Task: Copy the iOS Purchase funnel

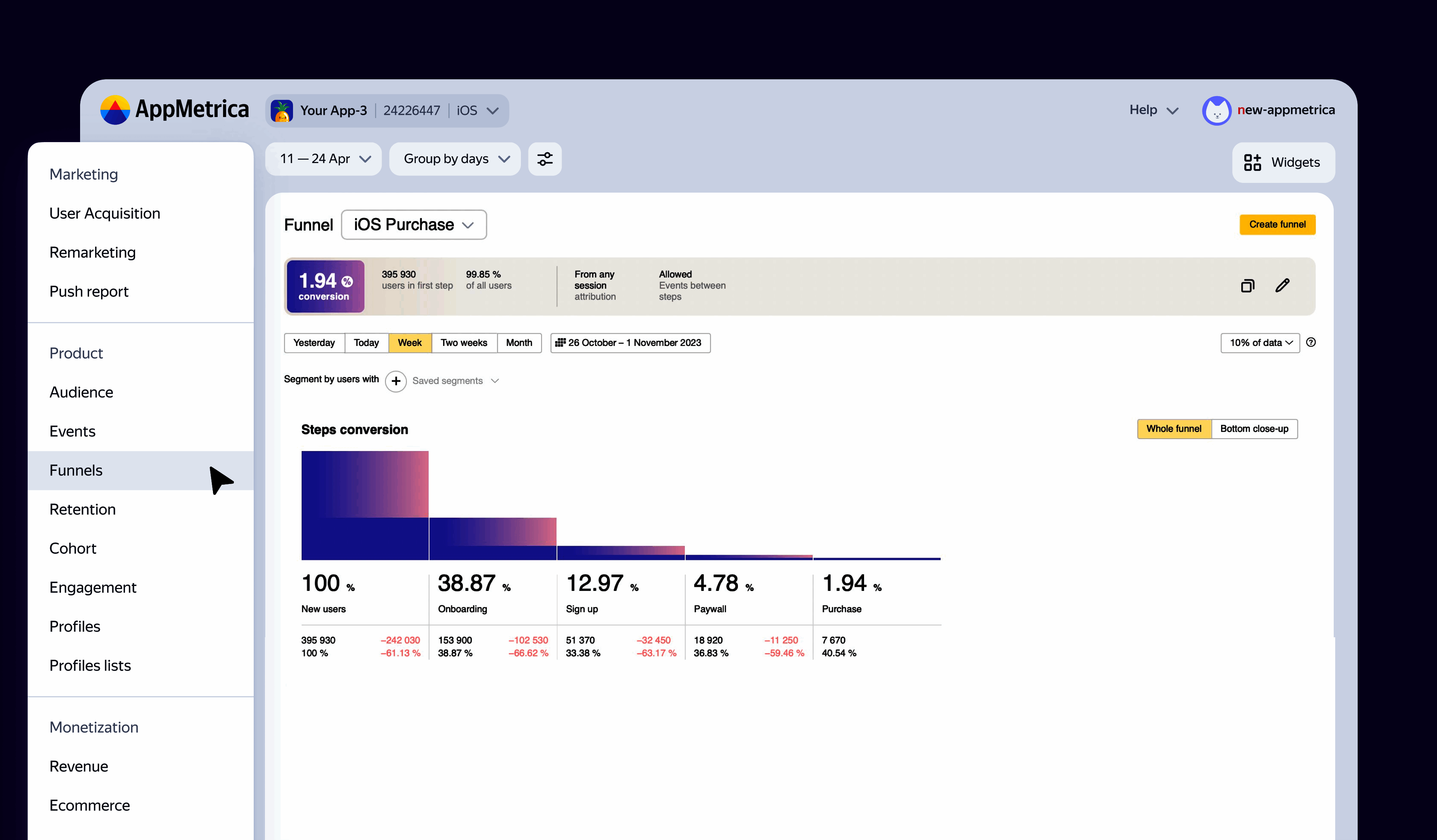Action: (1247, 285)
